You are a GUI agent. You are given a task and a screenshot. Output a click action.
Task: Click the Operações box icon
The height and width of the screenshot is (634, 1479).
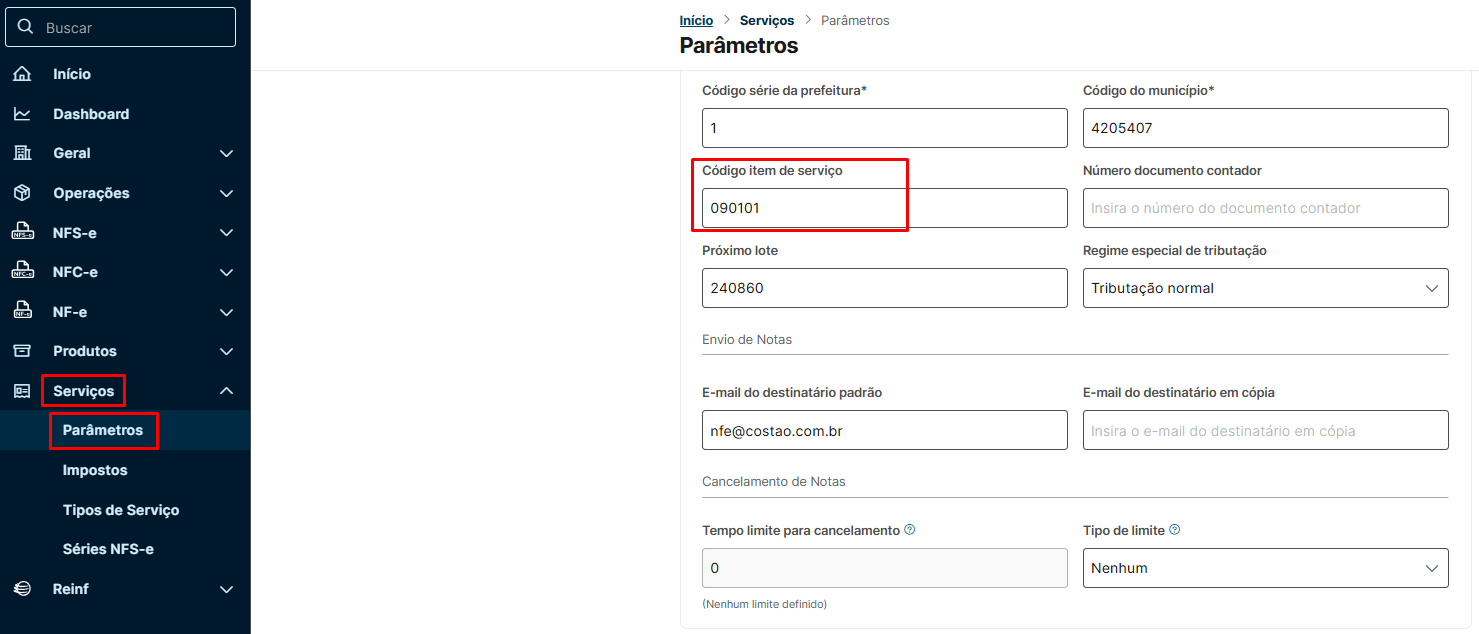click(22, 193)
